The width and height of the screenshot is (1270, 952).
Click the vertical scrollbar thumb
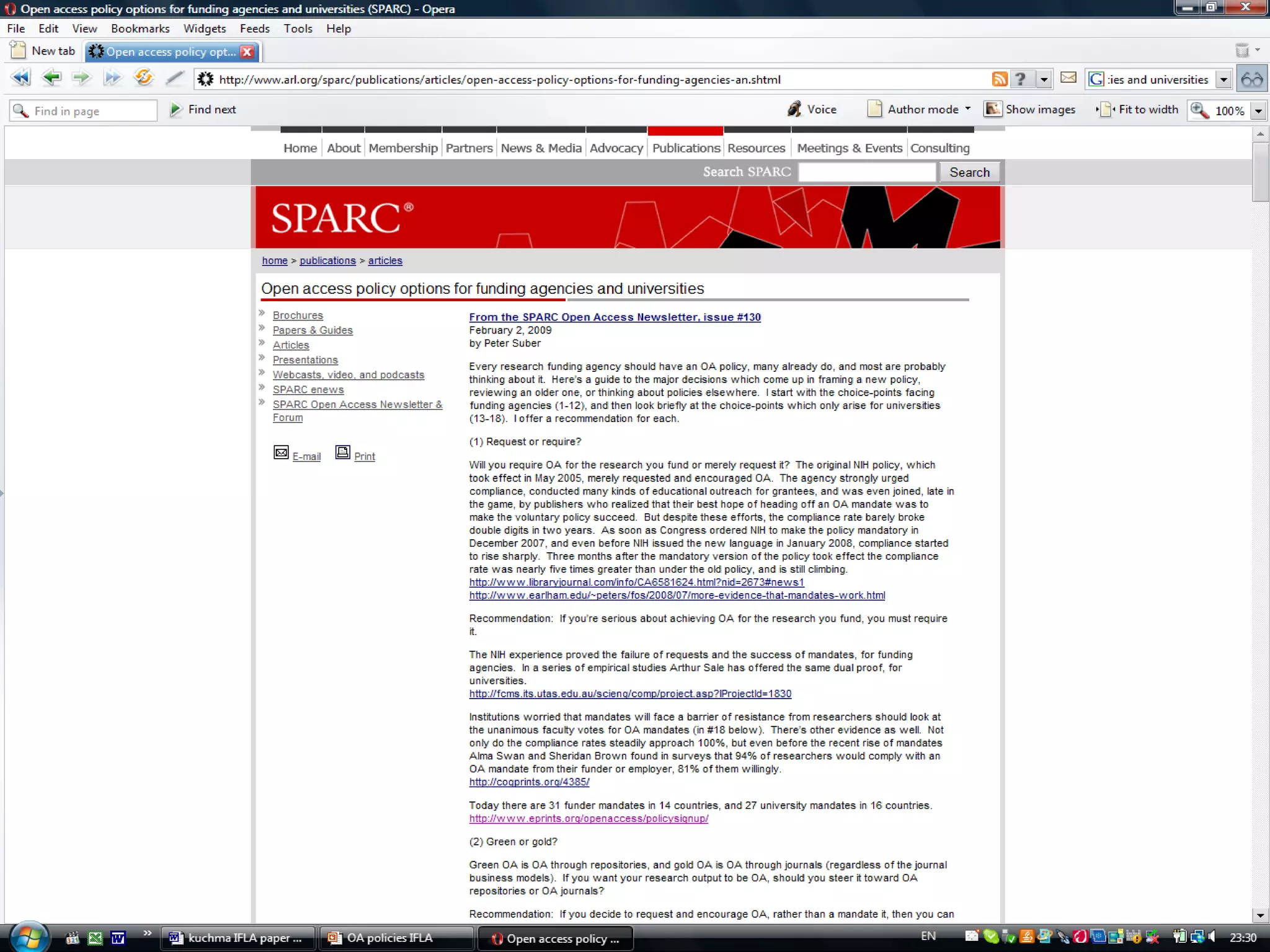(x=1260, y=172)
